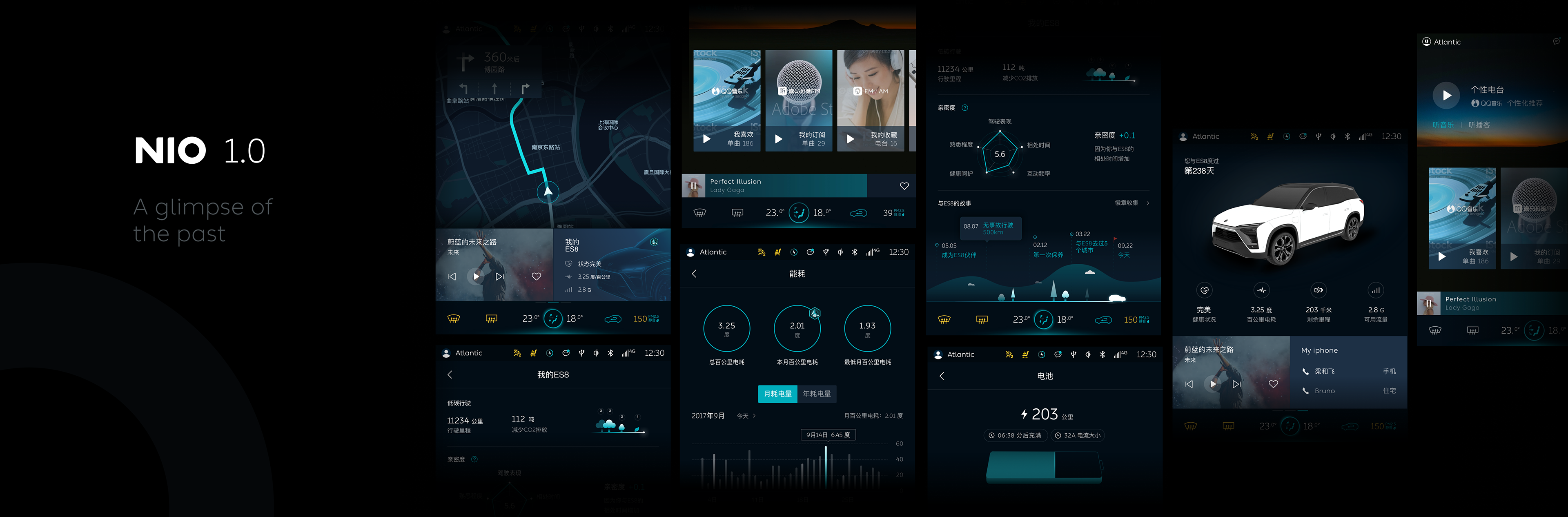
Task: Select the 3.25 总百公里电耗 circle
Action: click(x=727, y=328)
